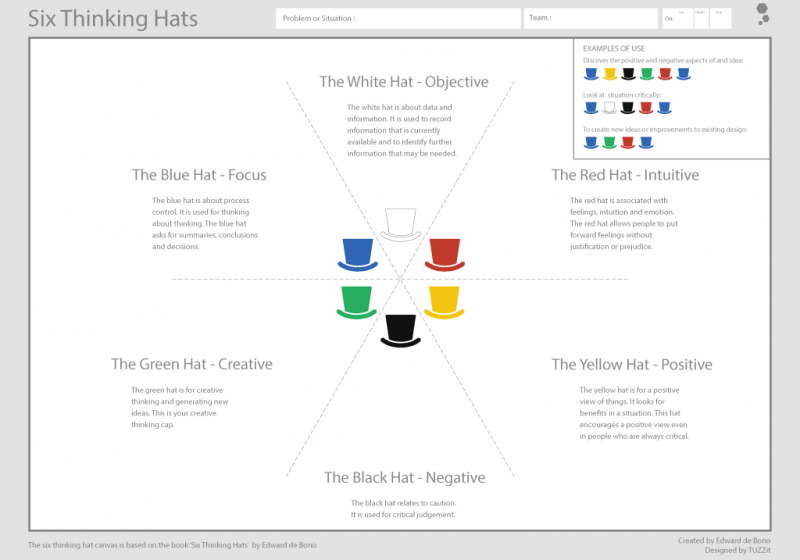Click the Examples of Use title
Screen dimensions: 800x560
[614, 48]
